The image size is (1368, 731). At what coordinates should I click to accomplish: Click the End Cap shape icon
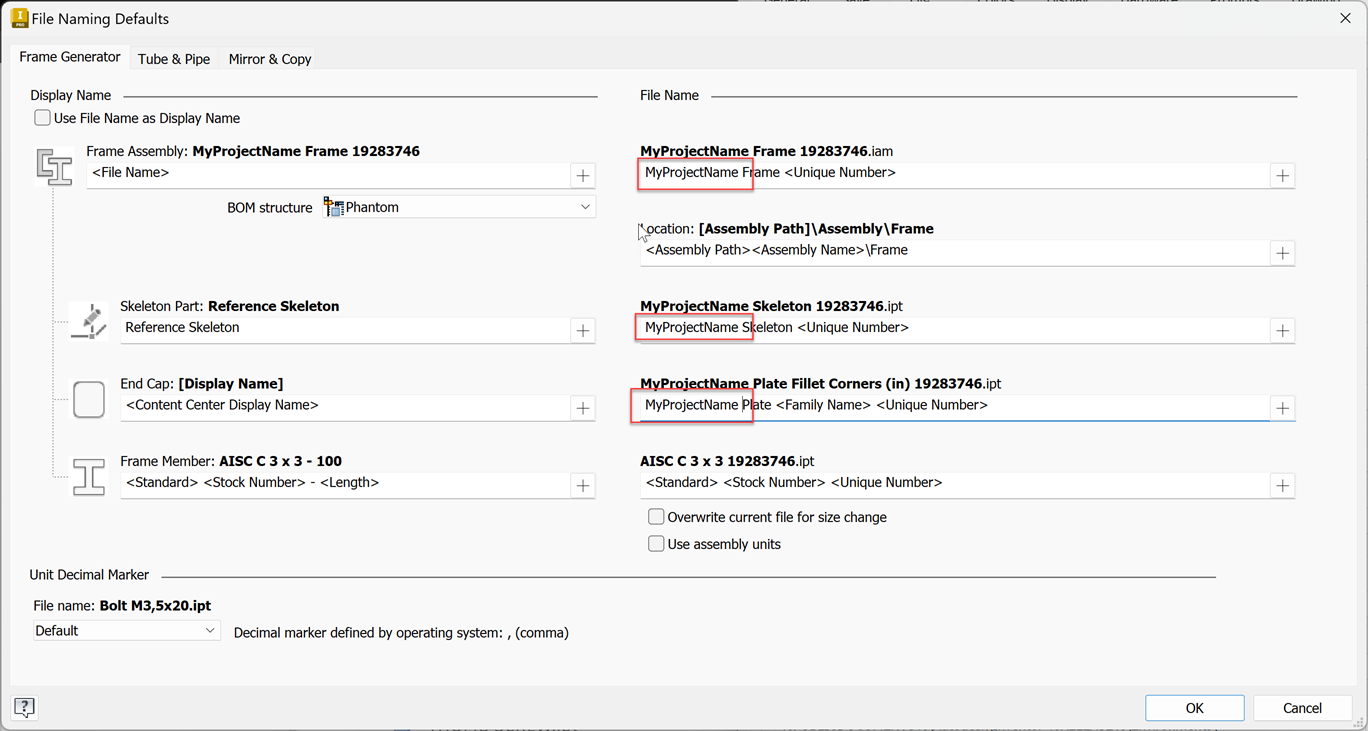pyautogui.click(x=89, y=399)
